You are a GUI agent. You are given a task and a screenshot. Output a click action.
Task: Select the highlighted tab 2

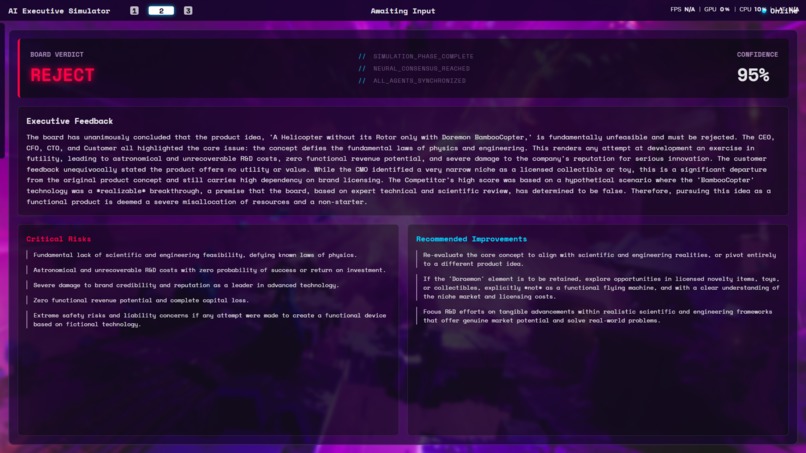[x=161, y=10]
